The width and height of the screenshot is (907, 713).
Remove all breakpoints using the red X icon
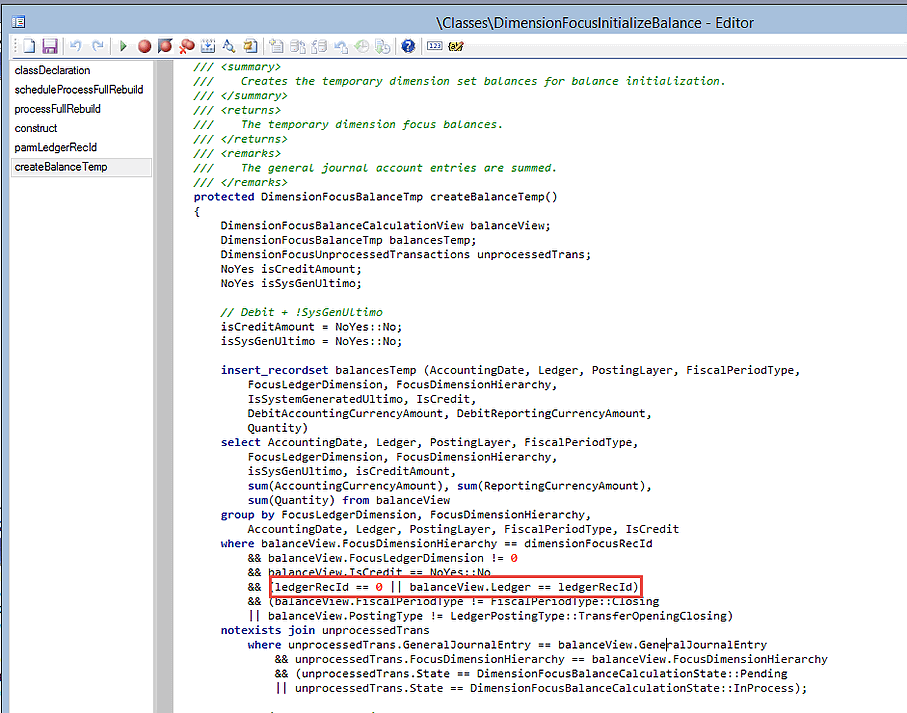(186, 46)
